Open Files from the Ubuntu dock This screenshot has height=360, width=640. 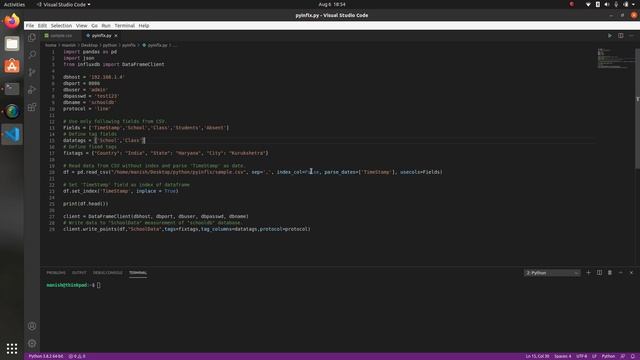click(x=12, y=43)
